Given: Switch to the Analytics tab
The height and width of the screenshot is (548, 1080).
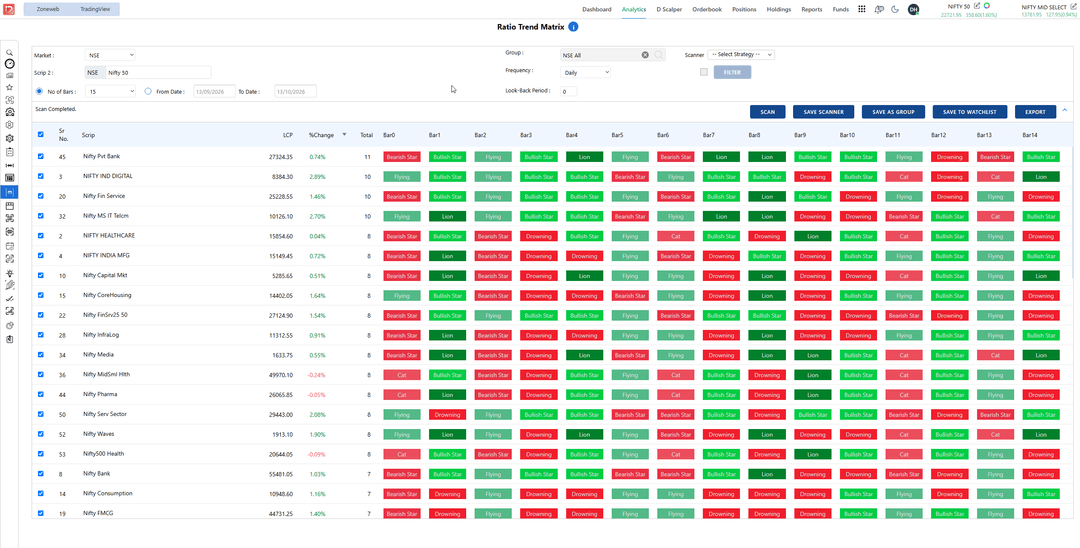Looking at the screenshot, I should coord(634,10).
